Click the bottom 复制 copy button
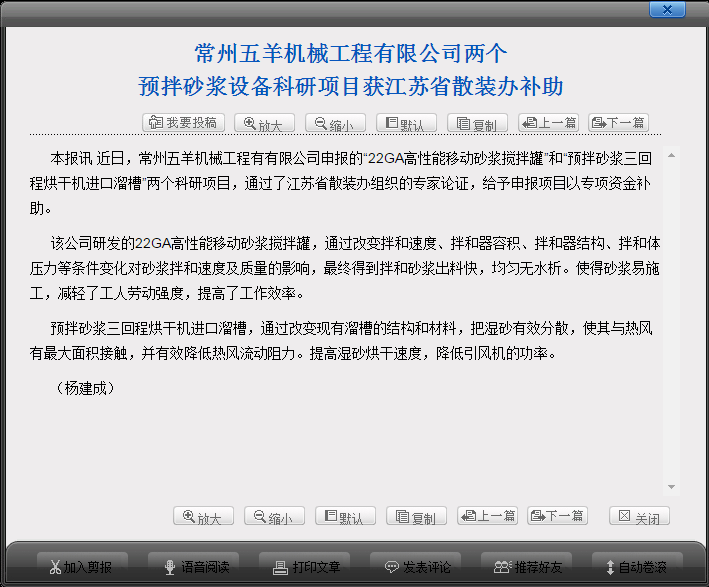This screenshot has height=587, width=709. (416, 516)
